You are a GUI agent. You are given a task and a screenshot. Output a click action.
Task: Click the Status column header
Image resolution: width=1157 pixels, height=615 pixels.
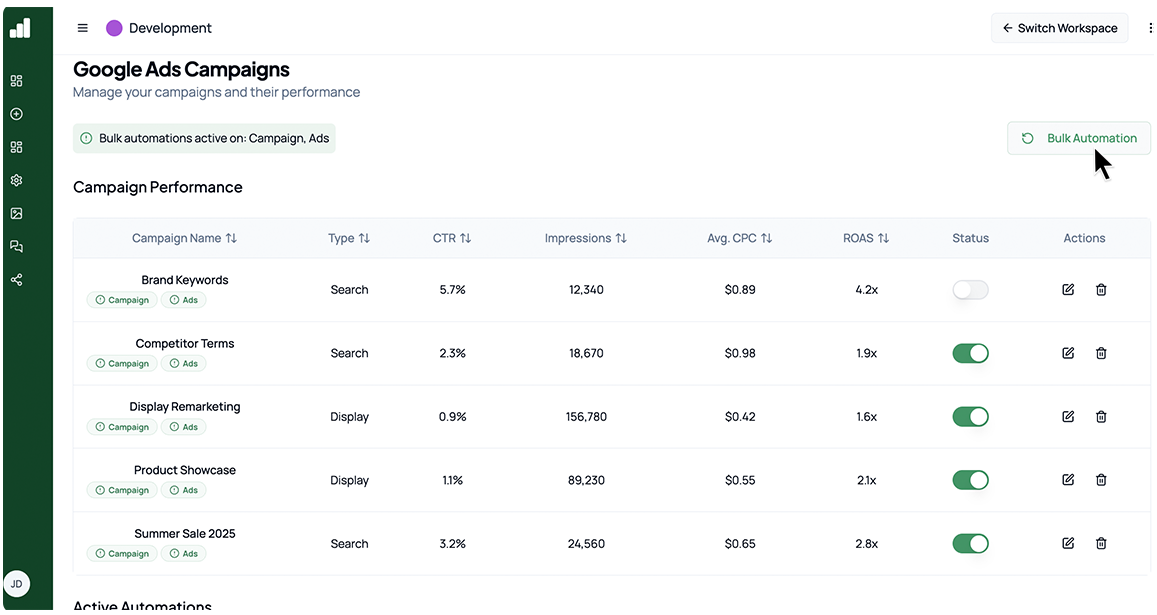pyautogui.click(x=970, y=238)
